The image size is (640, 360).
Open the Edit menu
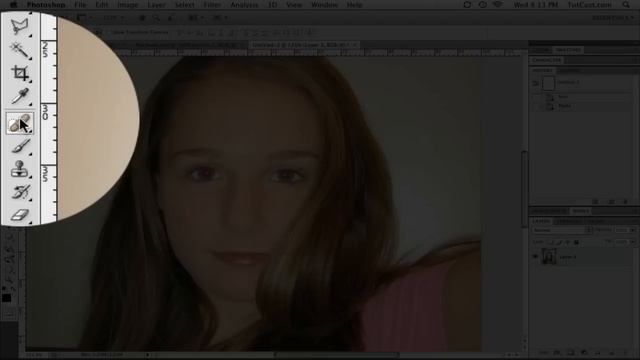click(102, 5)
